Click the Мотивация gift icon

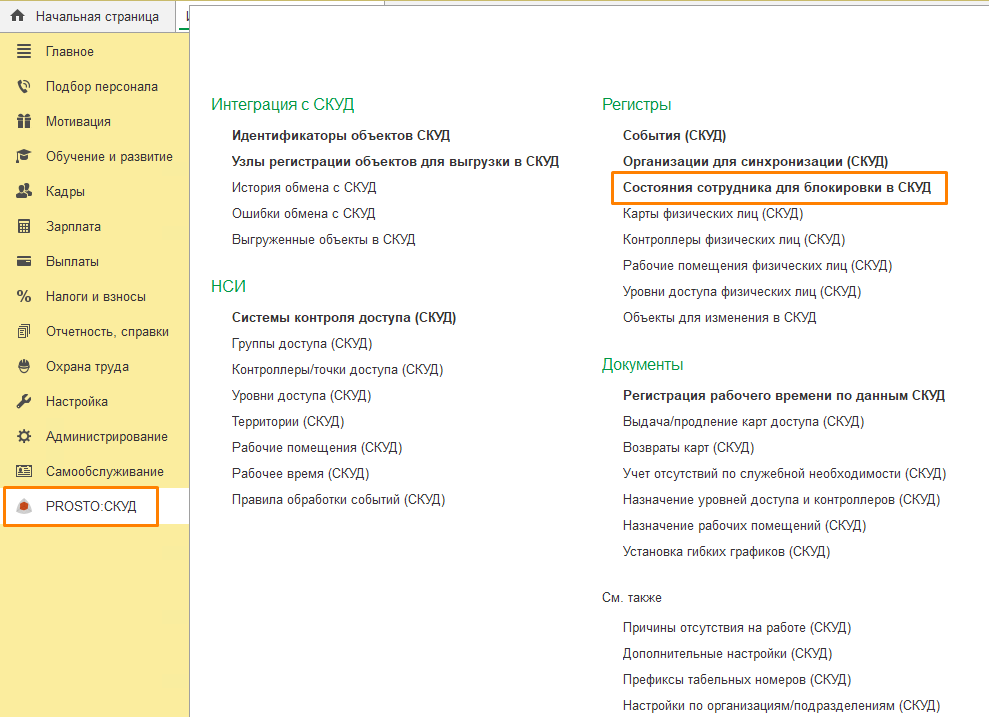24,122
